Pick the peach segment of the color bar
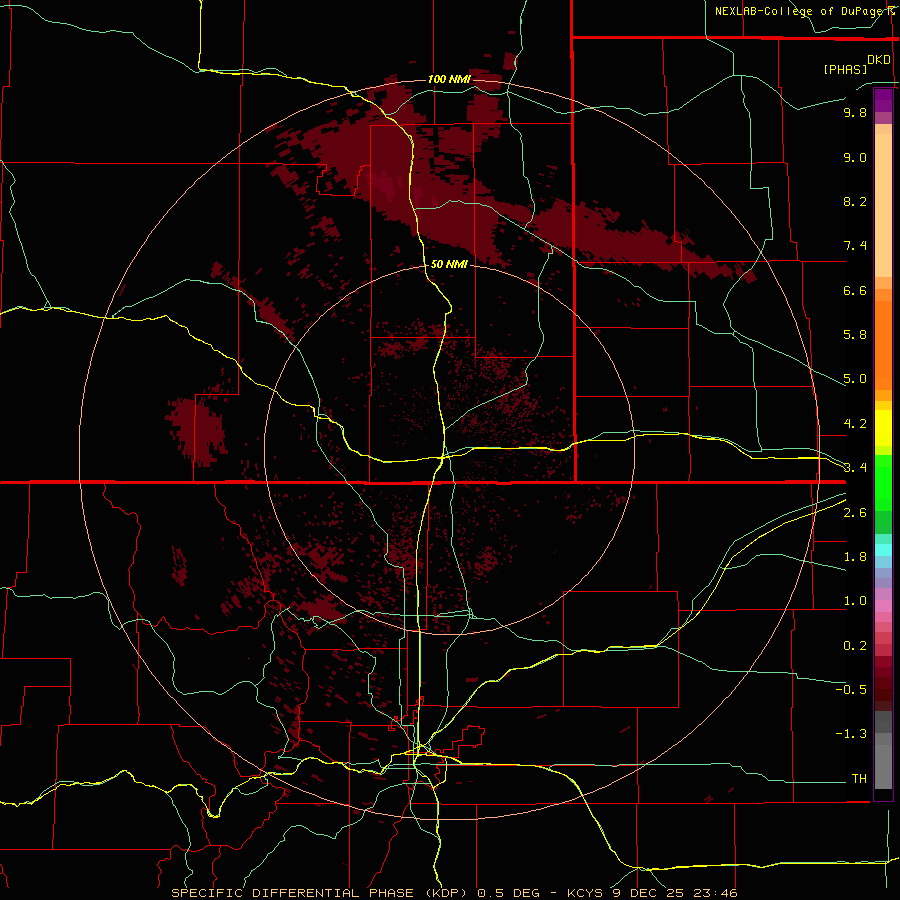Screen dimensions: 900x900 [883, 205]
